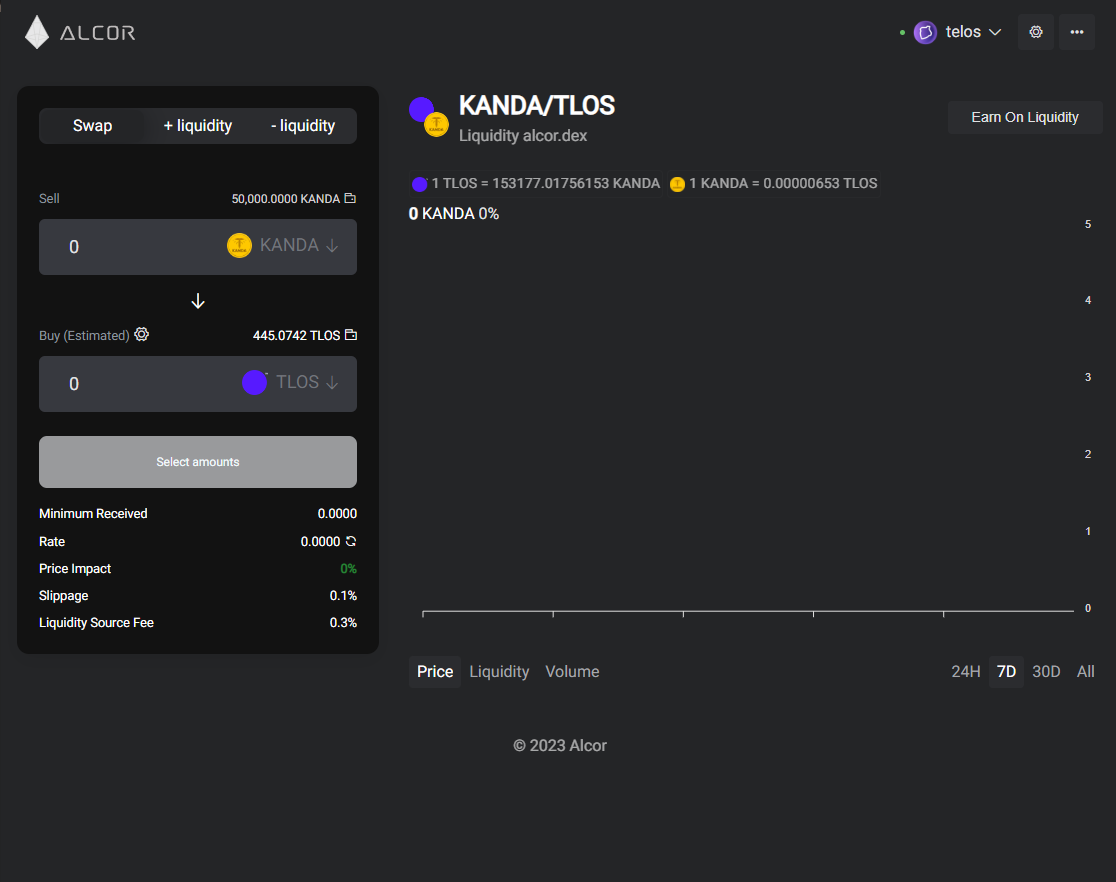This screenshot has height=882, width=1116.
Task: Click the wallet icon beside 445.0742 TLOS
Action: pos(351,335)
